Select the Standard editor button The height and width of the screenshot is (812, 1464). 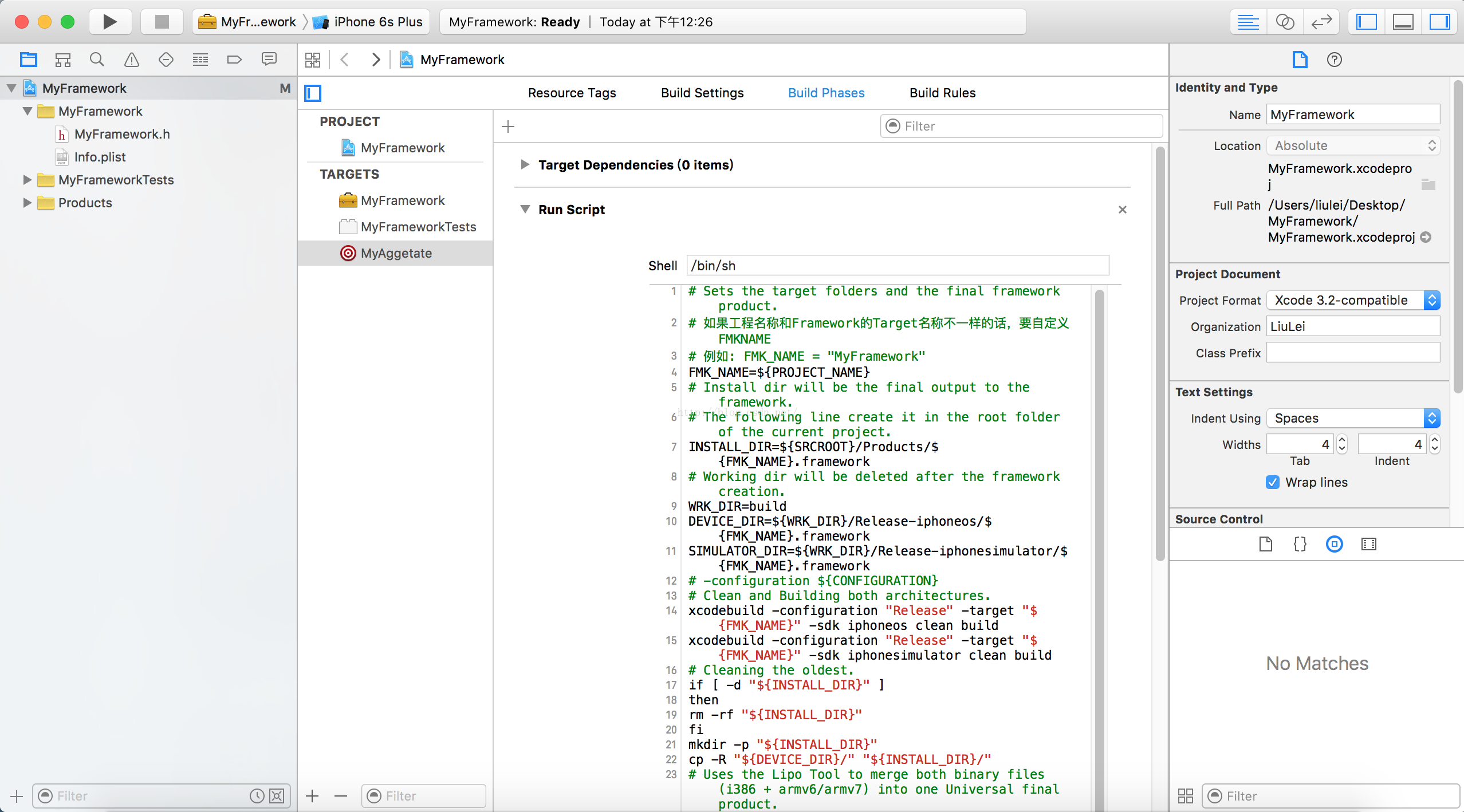click(x=1248, y=22)
